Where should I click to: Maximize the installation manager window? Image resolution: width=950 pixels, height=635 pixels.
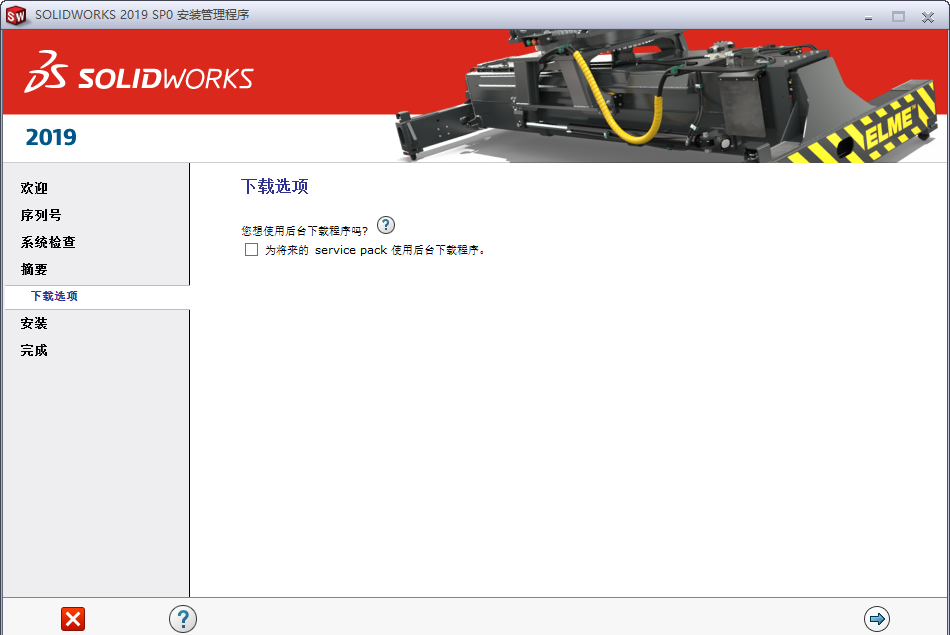click(x=899, y=17)
